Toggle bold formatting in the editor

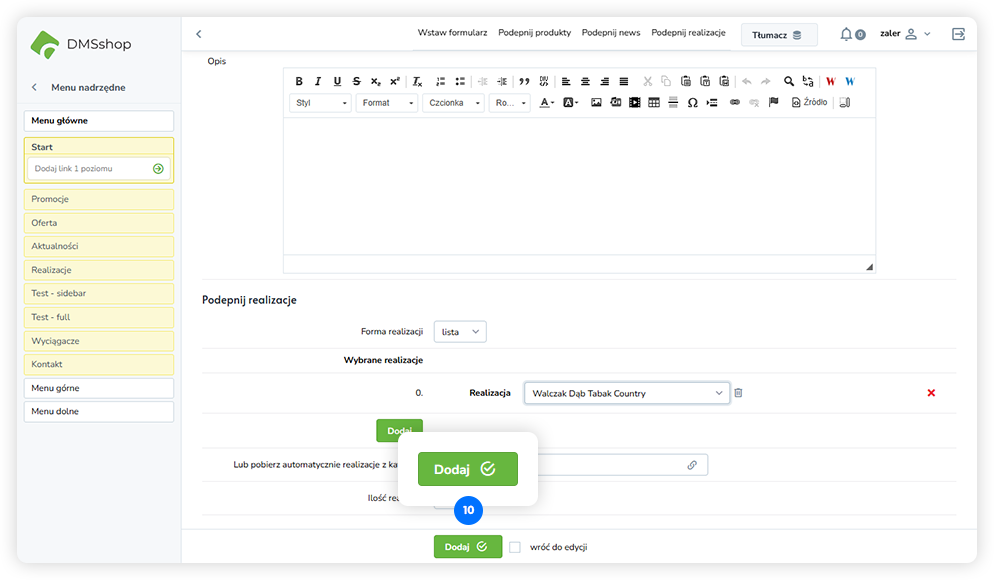[x=299, y=82]
